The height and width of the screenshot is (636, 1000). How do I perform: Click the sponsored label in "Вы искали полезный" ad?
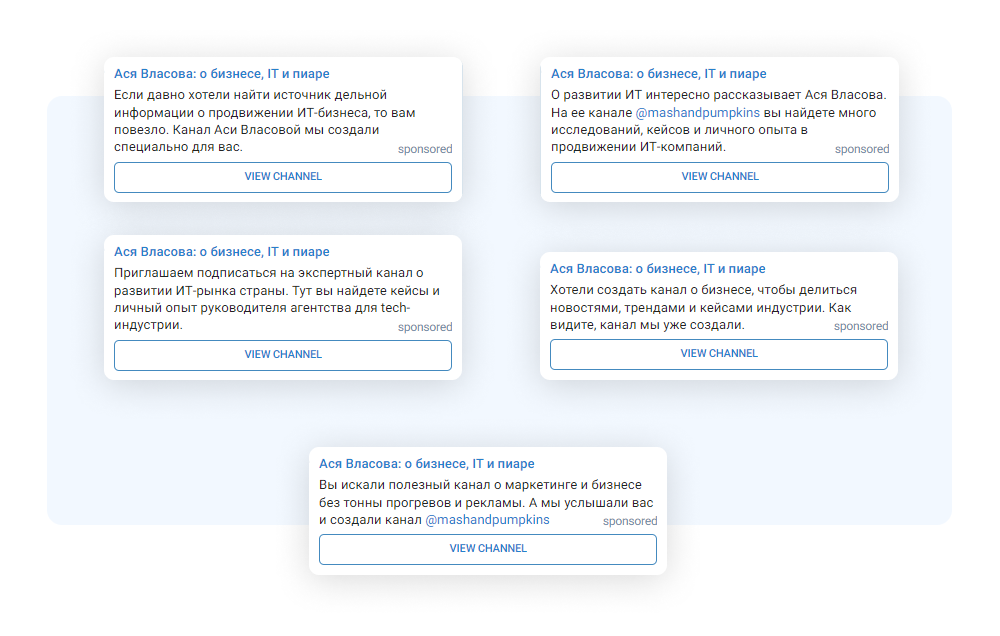pyautogui.click(x=630, y=521)
